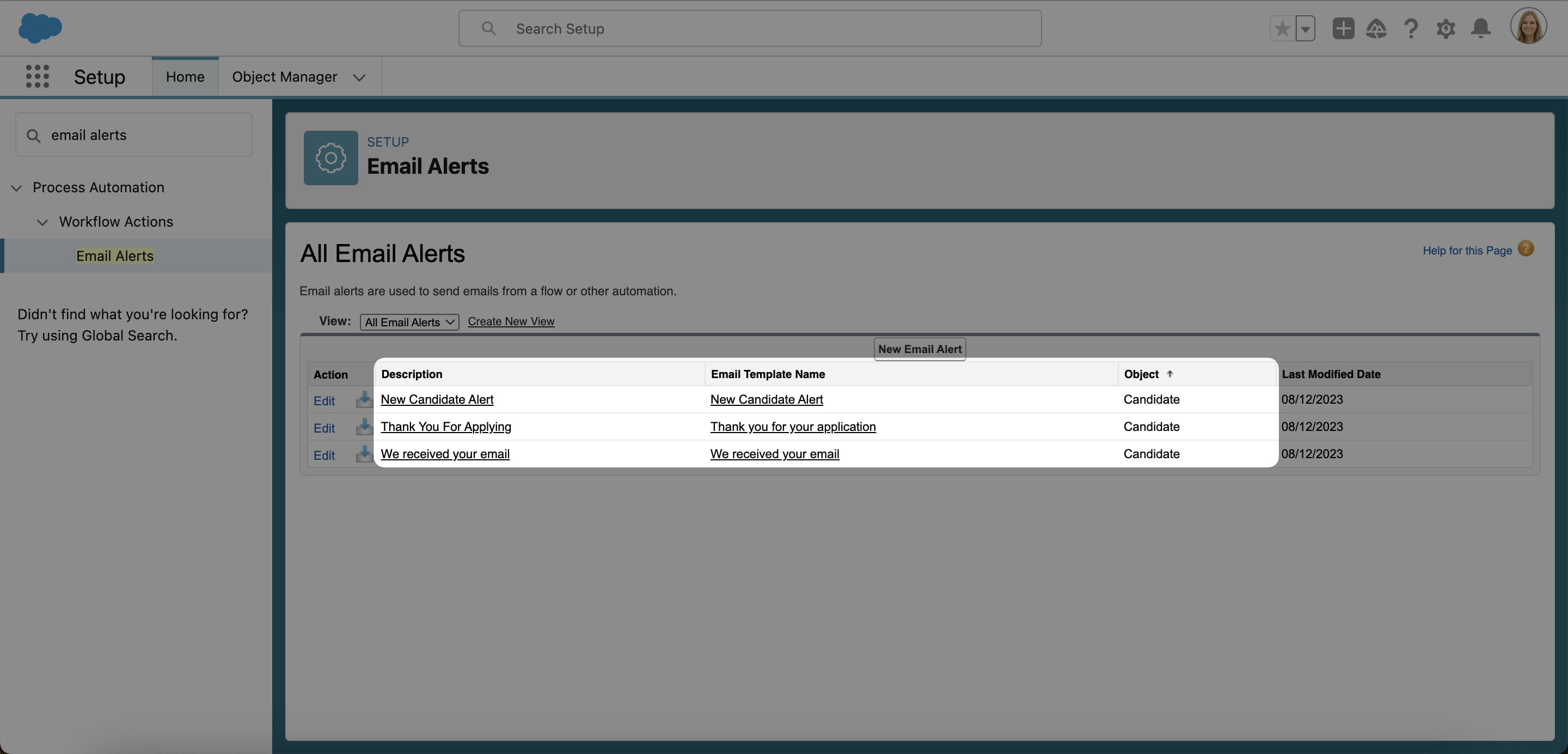Viewport: 1568px width, 754px height.
Task: Click the download icon for New Candidate Alert
Action: [365, 399]
